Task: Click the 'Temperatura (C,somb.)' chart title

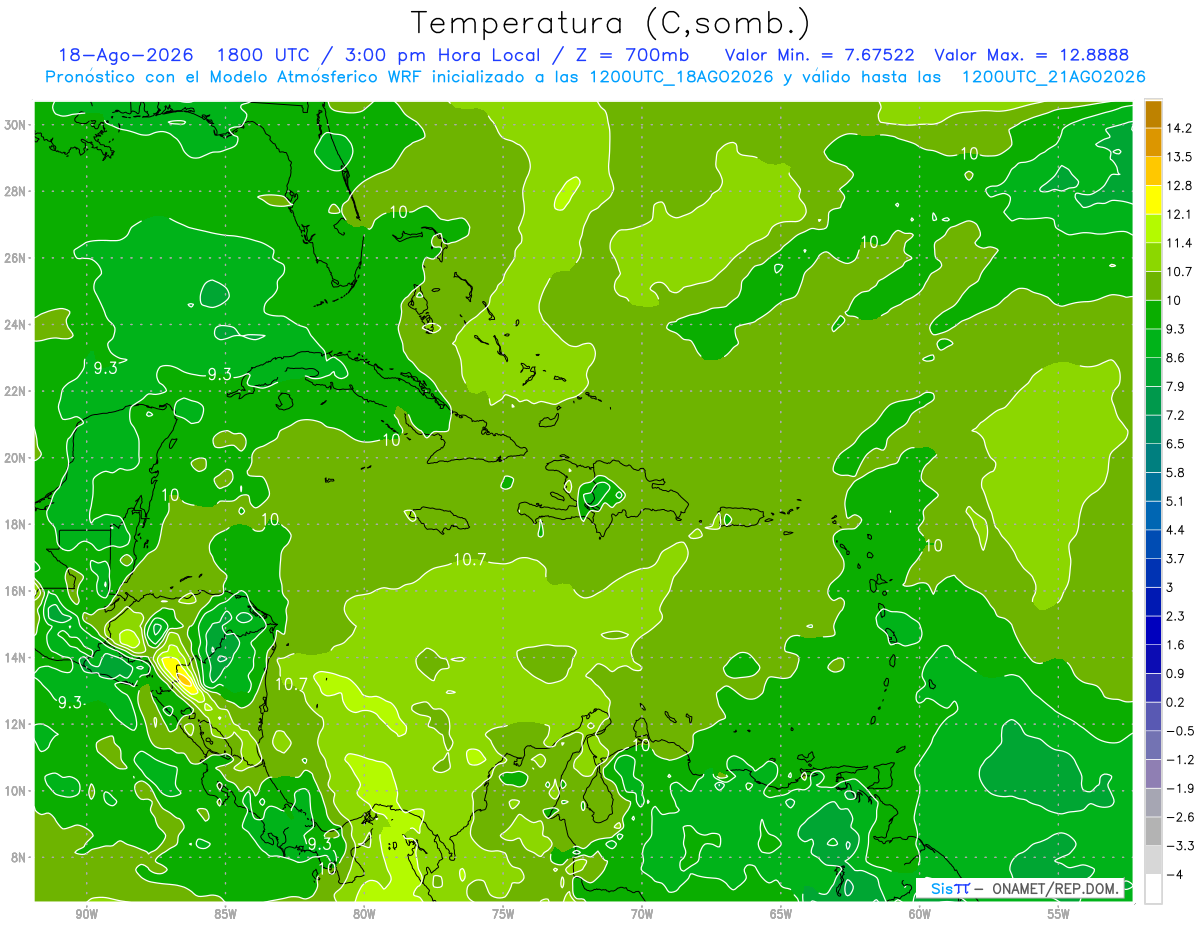Action: coord(610,23)
